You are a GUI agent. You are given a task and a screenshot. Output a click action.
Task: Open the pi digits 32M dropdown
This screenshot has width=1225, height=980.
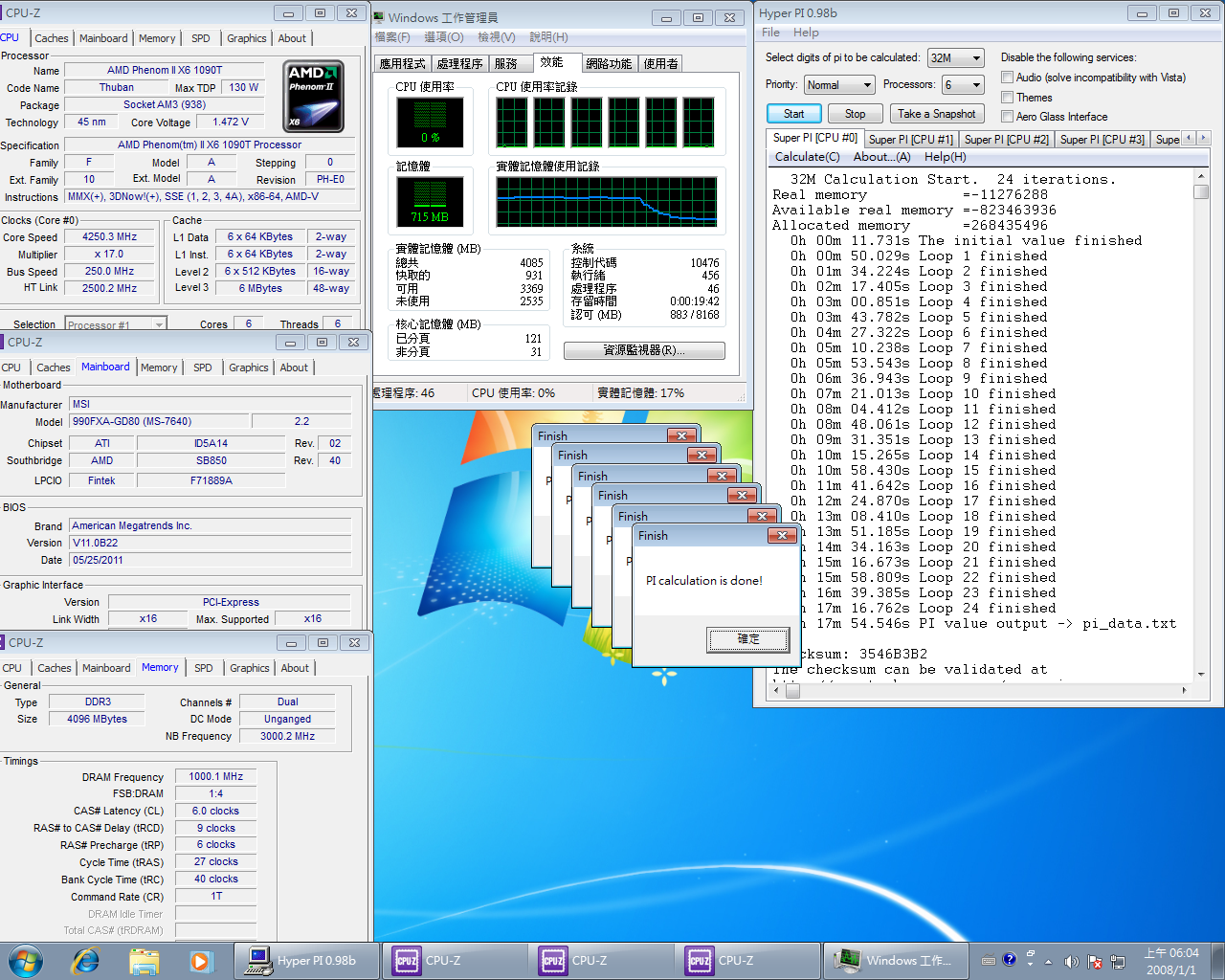click(x=955, y=58)
